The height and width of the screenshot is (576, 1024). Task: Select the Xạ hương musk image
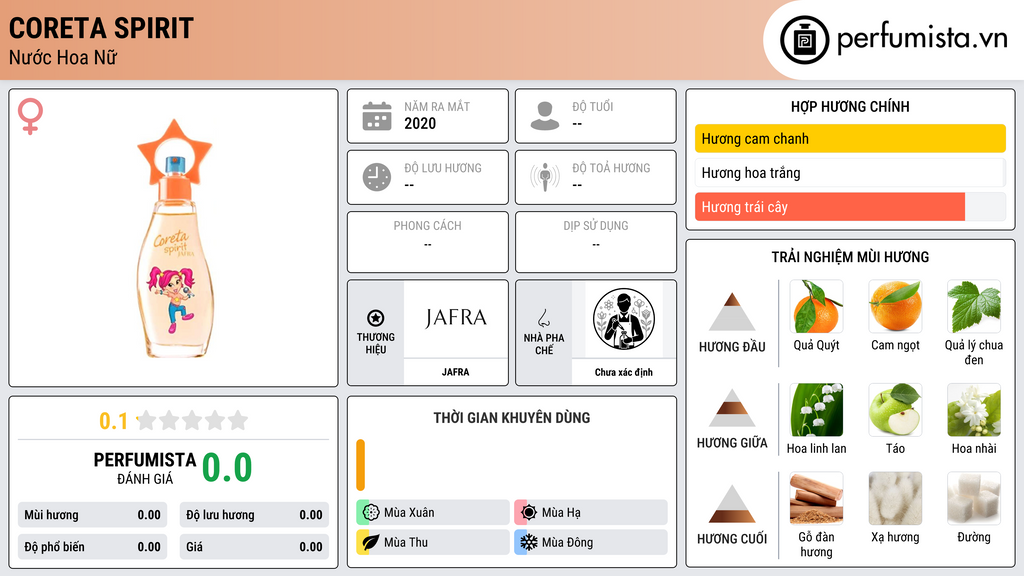click(x=895, y=498)
